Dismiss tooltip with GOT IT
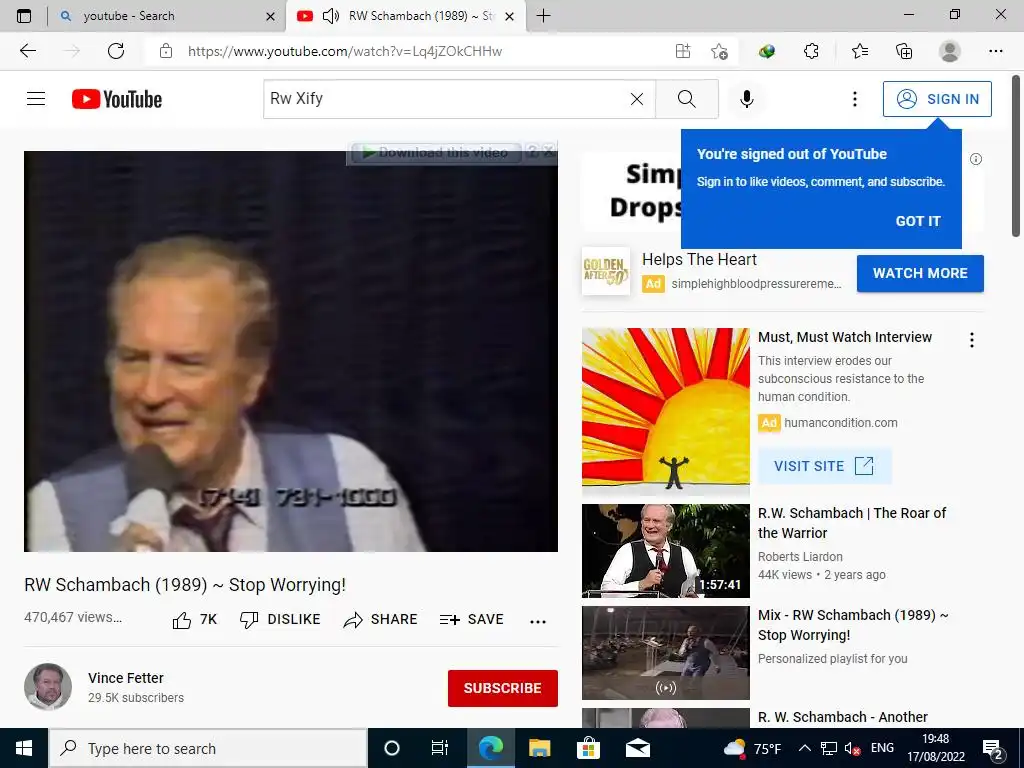 coord(918,221)
